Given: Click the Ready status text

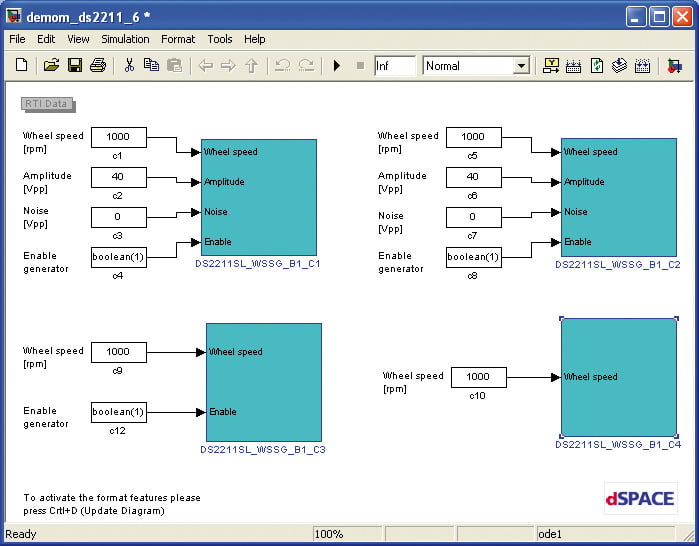Looking at the screenshot, I should tap(21, 534).
